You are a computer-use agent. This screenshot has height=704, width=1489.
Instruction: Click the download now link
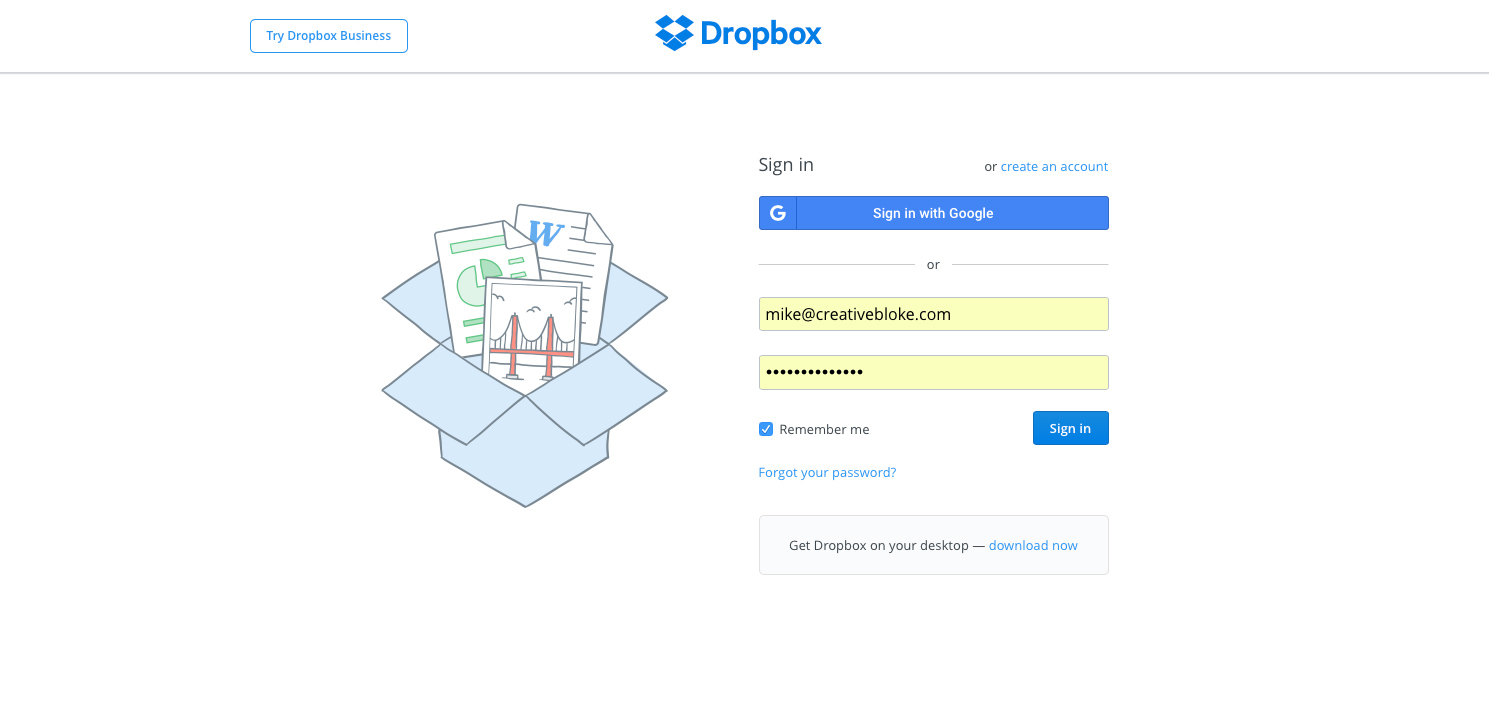[x=1033, y=545]
